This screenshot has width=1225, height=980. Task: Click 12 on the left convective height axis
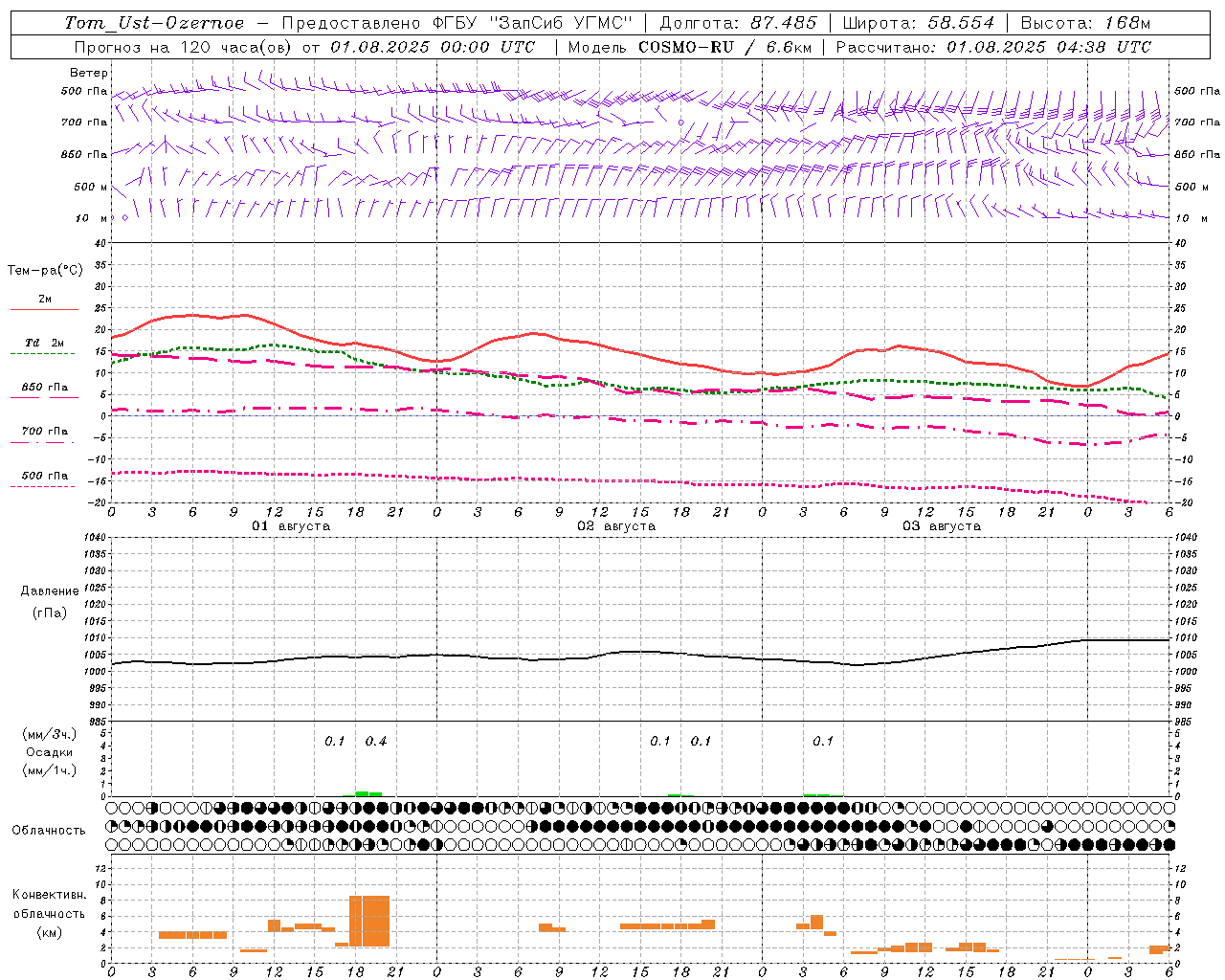pos(102,868)
